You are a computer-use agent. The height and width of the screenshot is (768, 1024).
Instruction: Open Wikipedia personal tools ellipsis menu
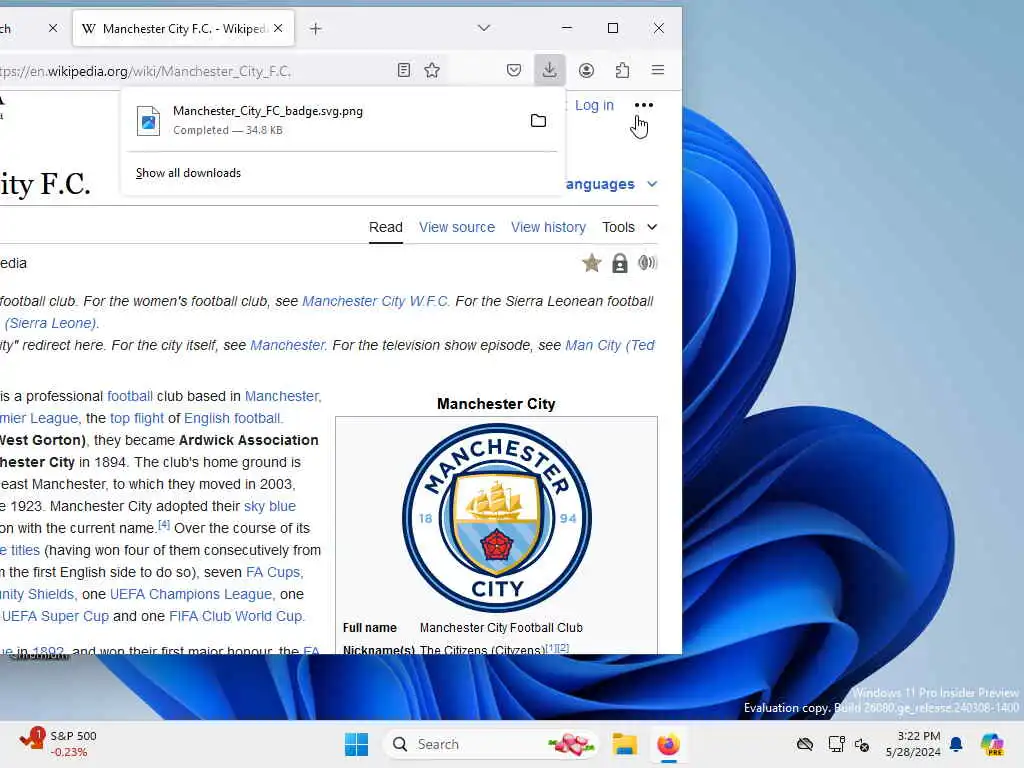coord(643,105)
